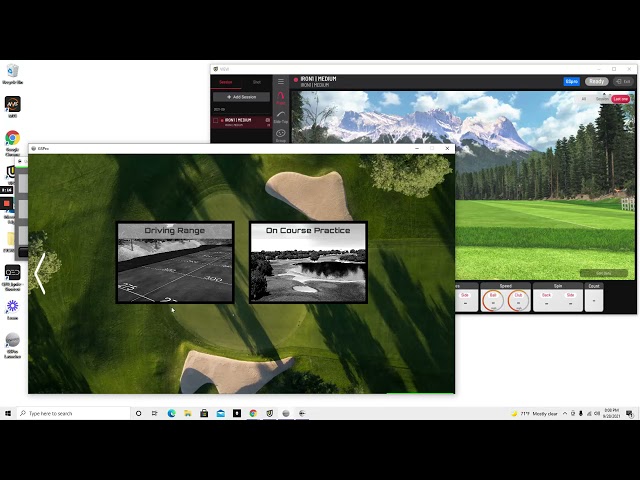
Task: Switch to the Session tab
Action: coord(226,82)
